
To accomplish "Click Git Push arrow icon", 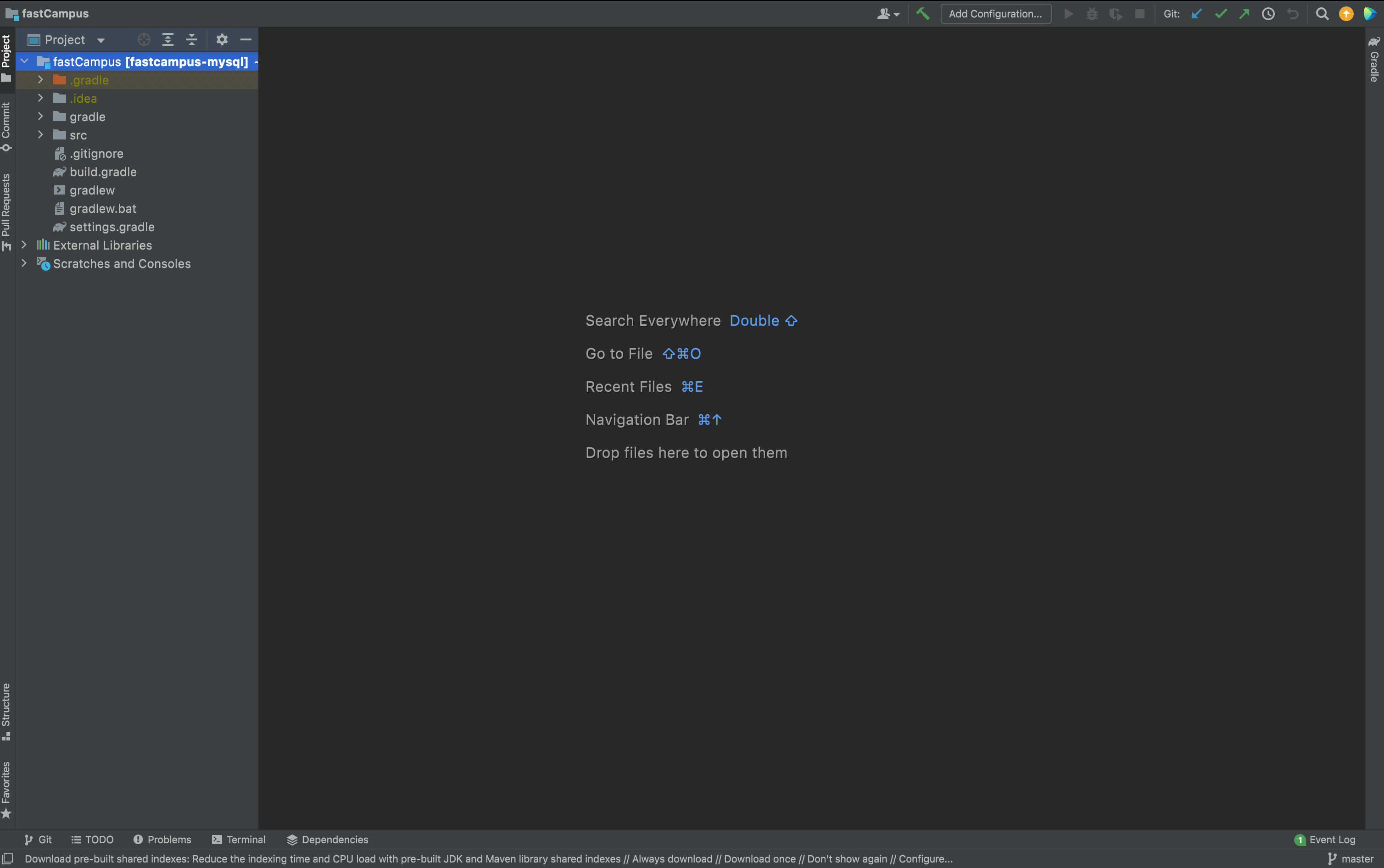I will click(x=1244, y=14).
